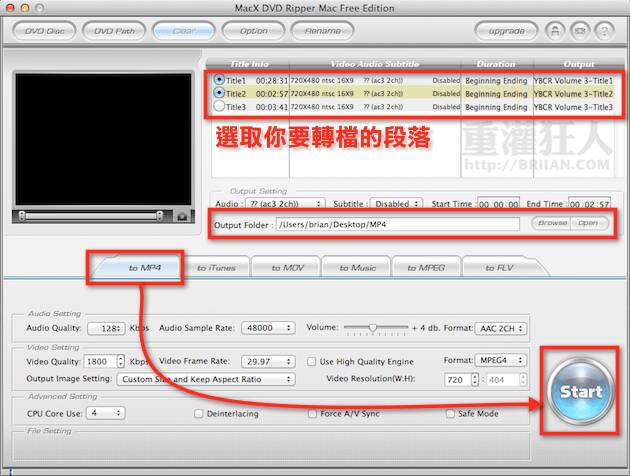Click the Clear button
Image resolution: width=630 pixels, height=476 pixels.
(x=184, y=31)
